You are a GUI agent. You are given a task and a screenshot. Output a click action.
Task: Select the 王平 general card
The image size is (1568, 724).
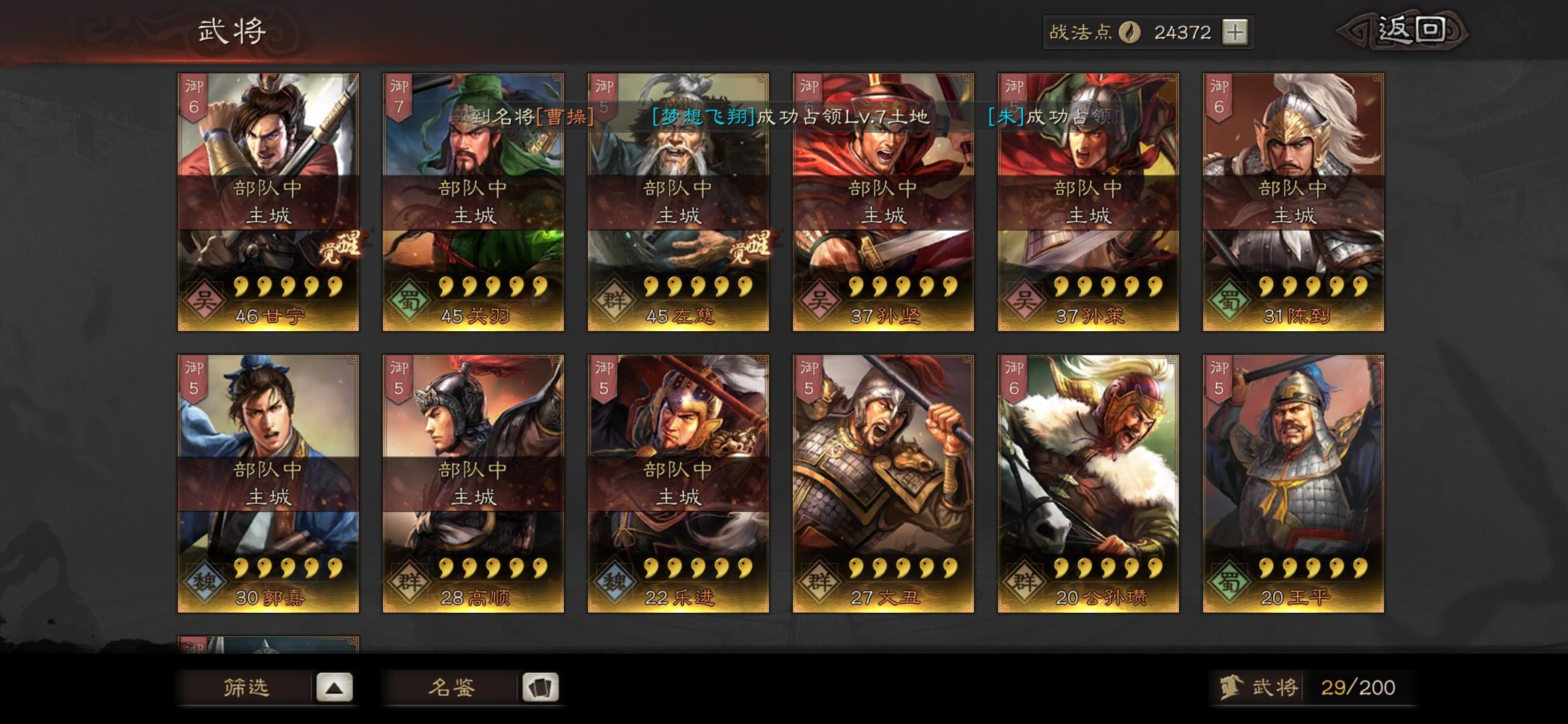click(x=1293, y=484)
